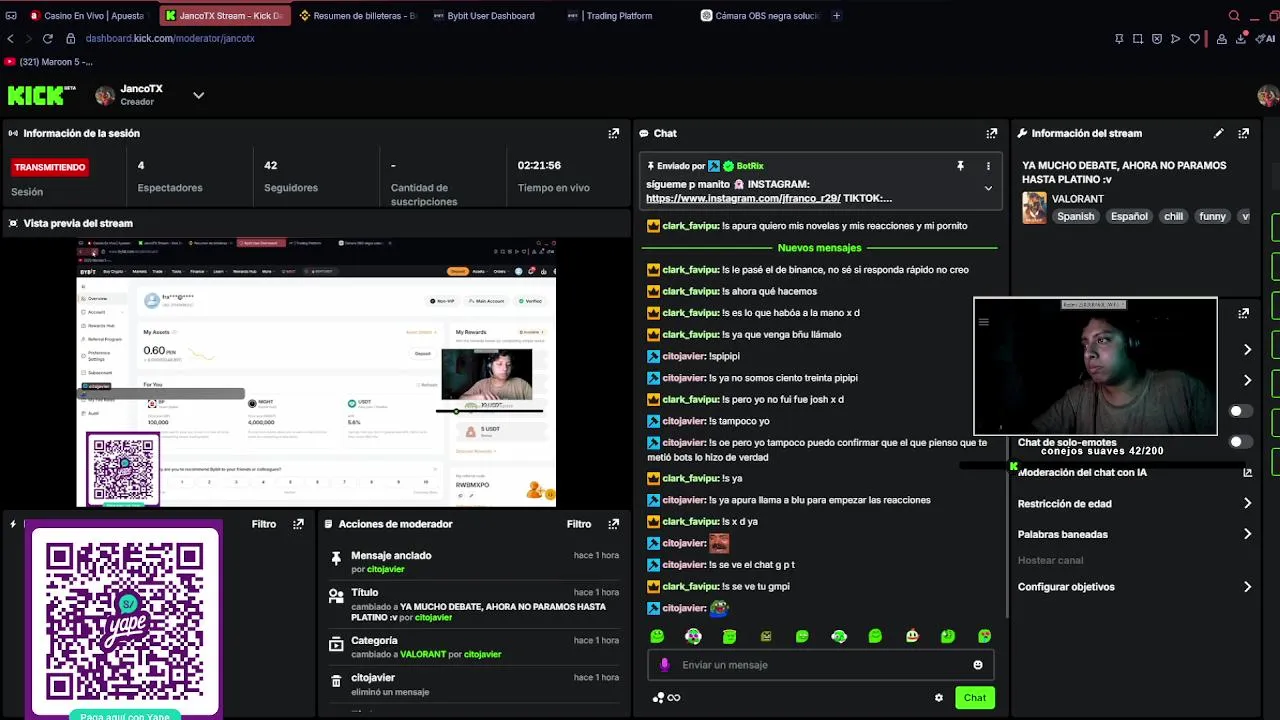1280x720 pixels.
Task: Open the browser player triangle icon
Action: click(x=1175, y=39)
